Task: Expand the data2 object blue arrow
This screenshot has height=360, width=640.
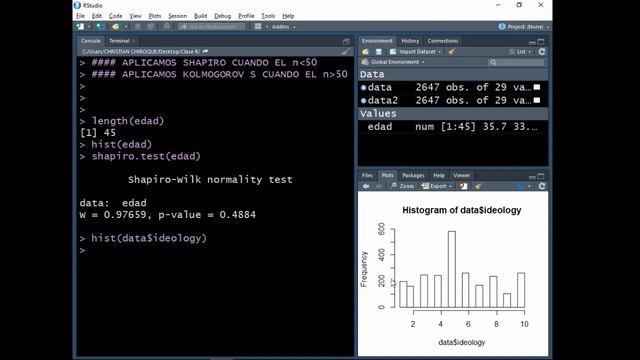Action: (x=363, y=100)
